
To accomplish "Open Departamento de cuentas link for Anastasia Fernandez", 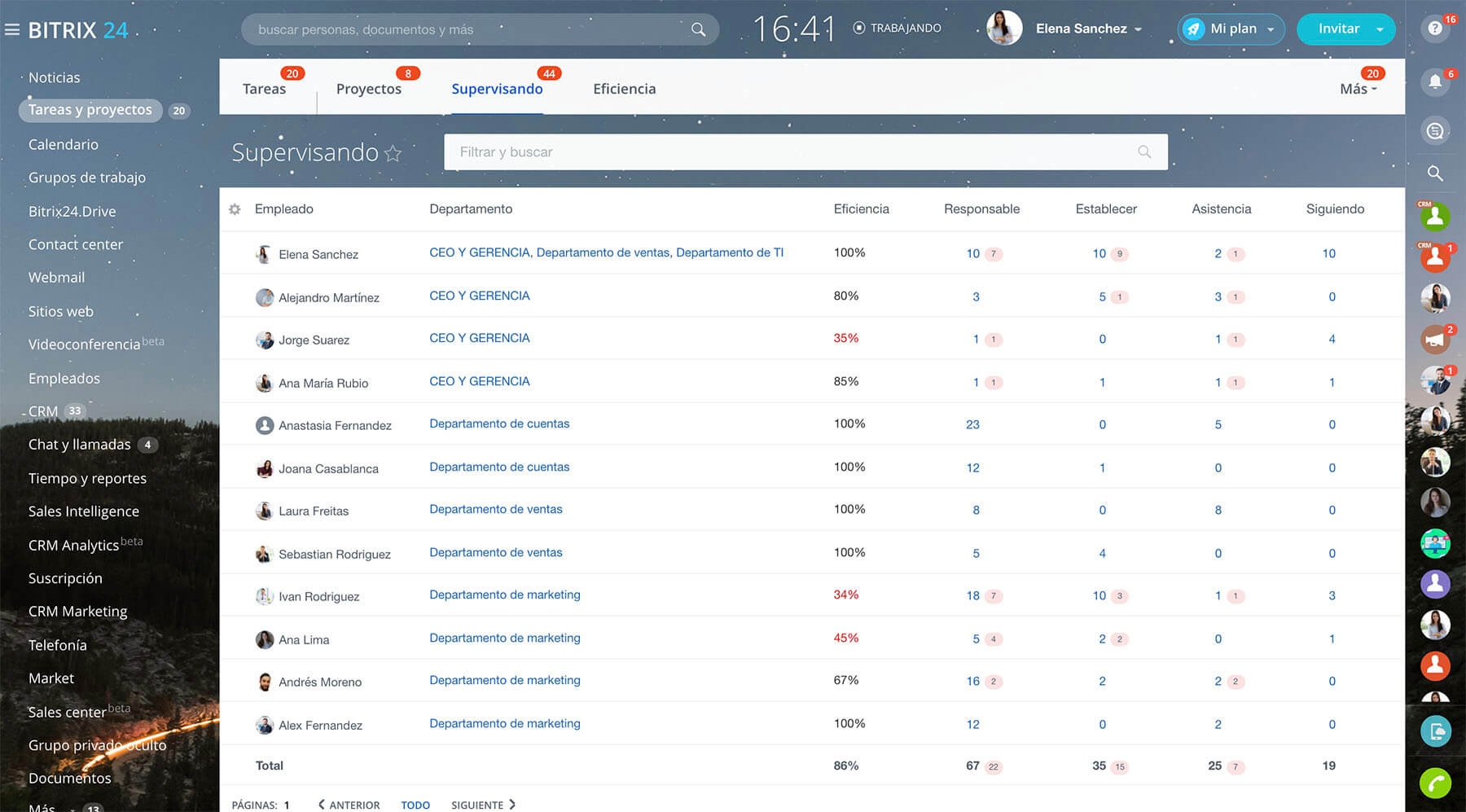I will (x=499, y=424).
